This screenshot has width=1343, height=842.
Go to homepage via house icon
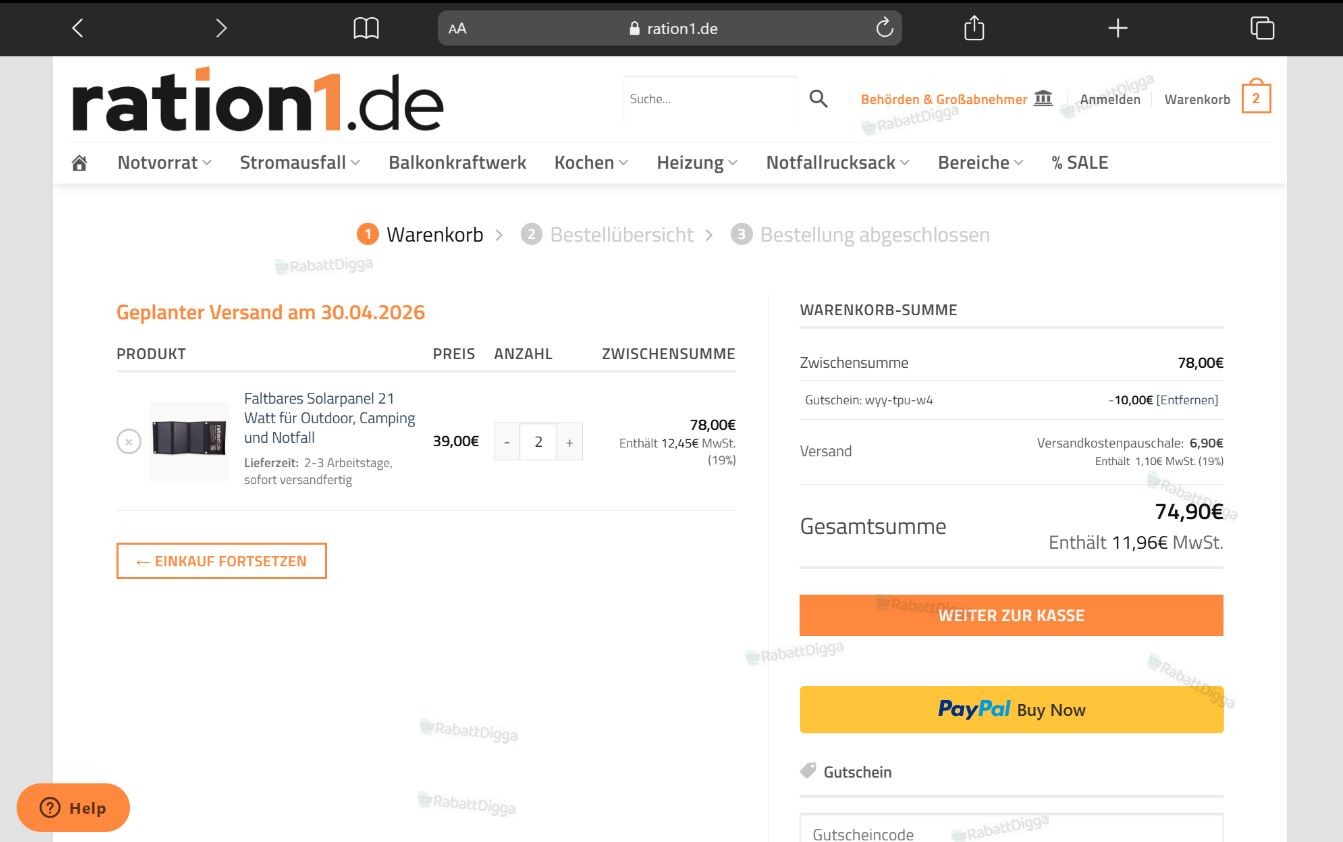[x=79, y=163]
